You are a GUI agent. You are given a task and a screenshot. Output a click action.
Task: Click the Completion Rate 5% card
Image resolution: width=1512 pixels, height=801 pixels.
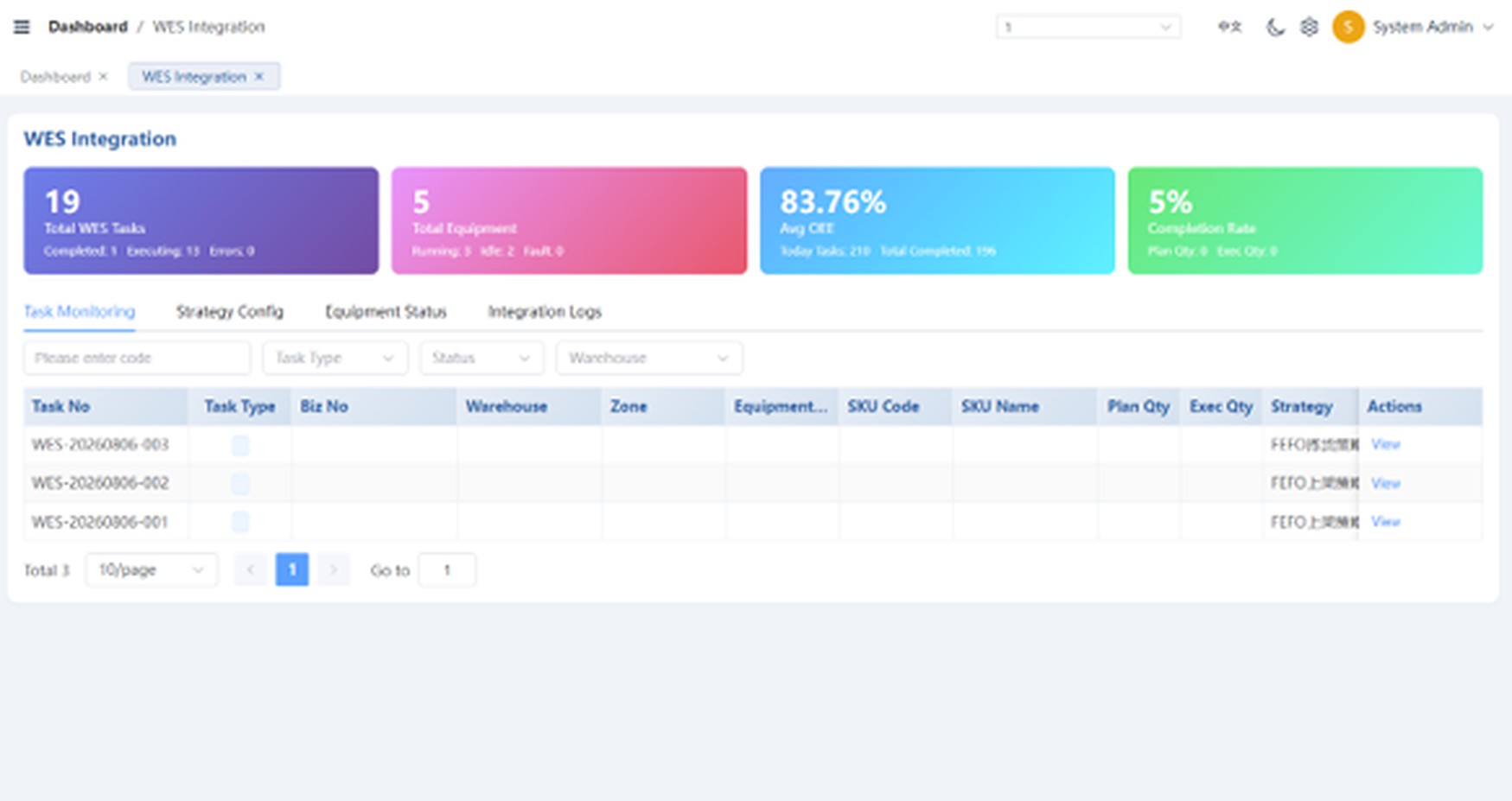click(1305, 220)
